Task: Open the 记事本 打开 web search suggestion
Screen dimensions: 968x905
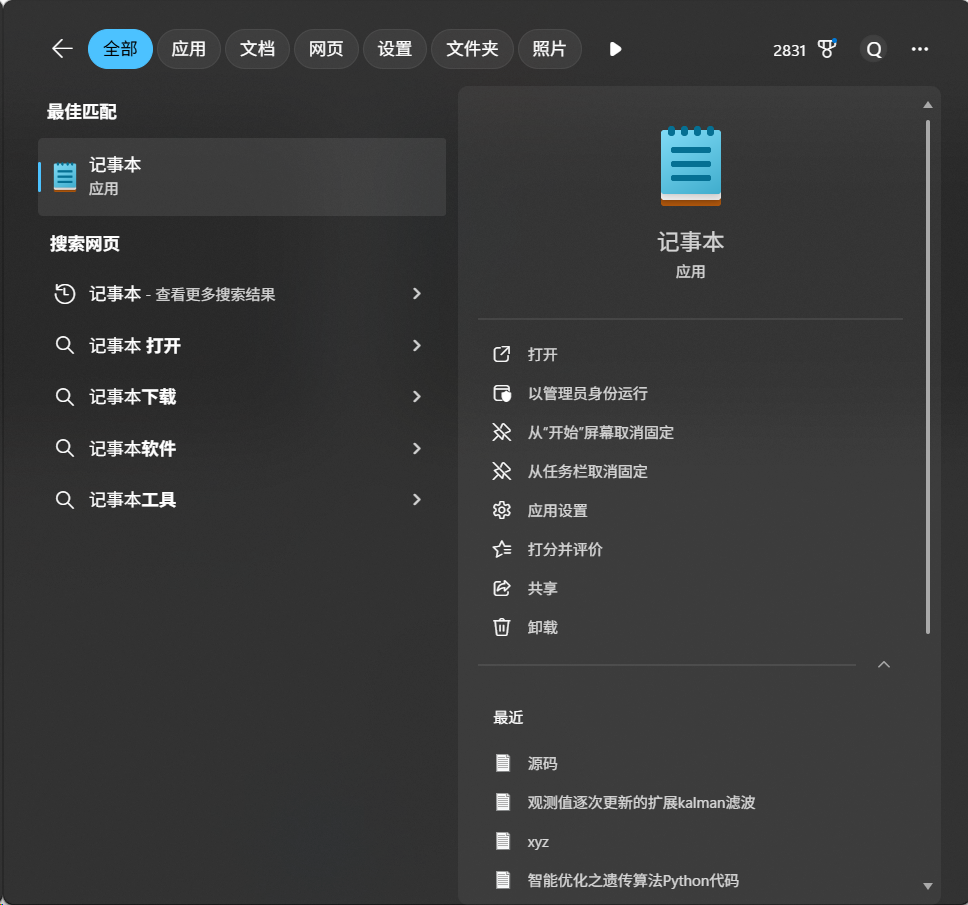Action: click(x=242, y=345)
